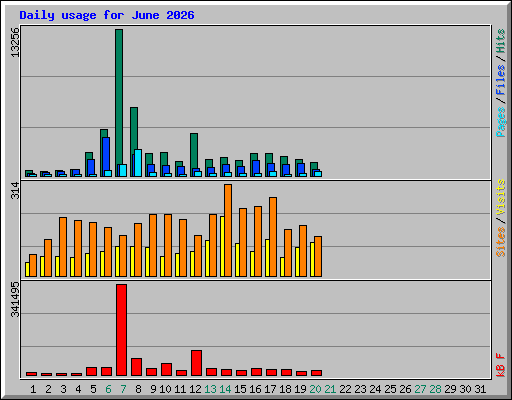
Task: Click the orange "Sites" legend label
Action: [x=501, y=242]
